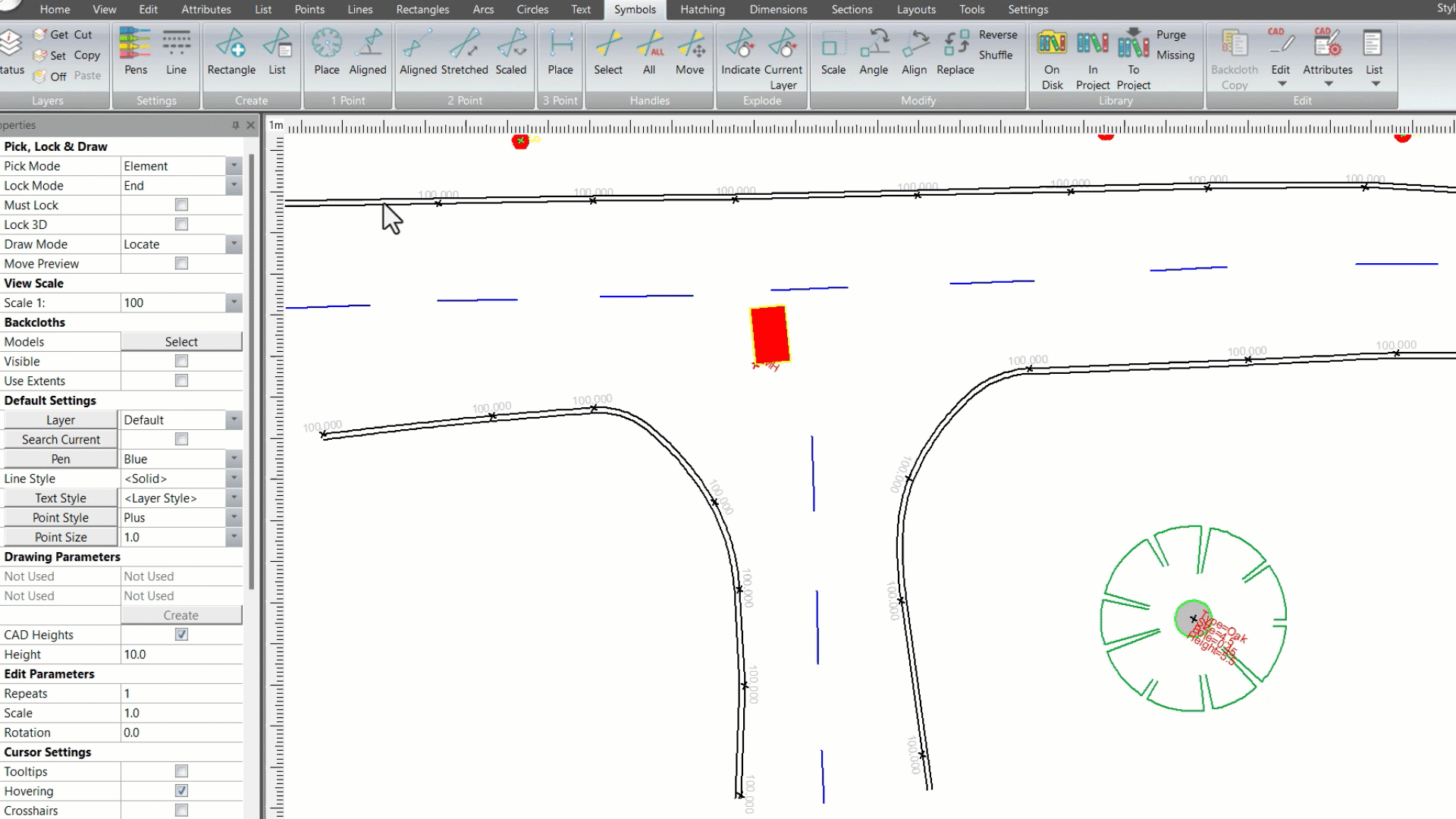Click the Select button for backcloth models
The height and width of the screenshot is (819, 1456).
pyautogui.click(x=181, y=341)
